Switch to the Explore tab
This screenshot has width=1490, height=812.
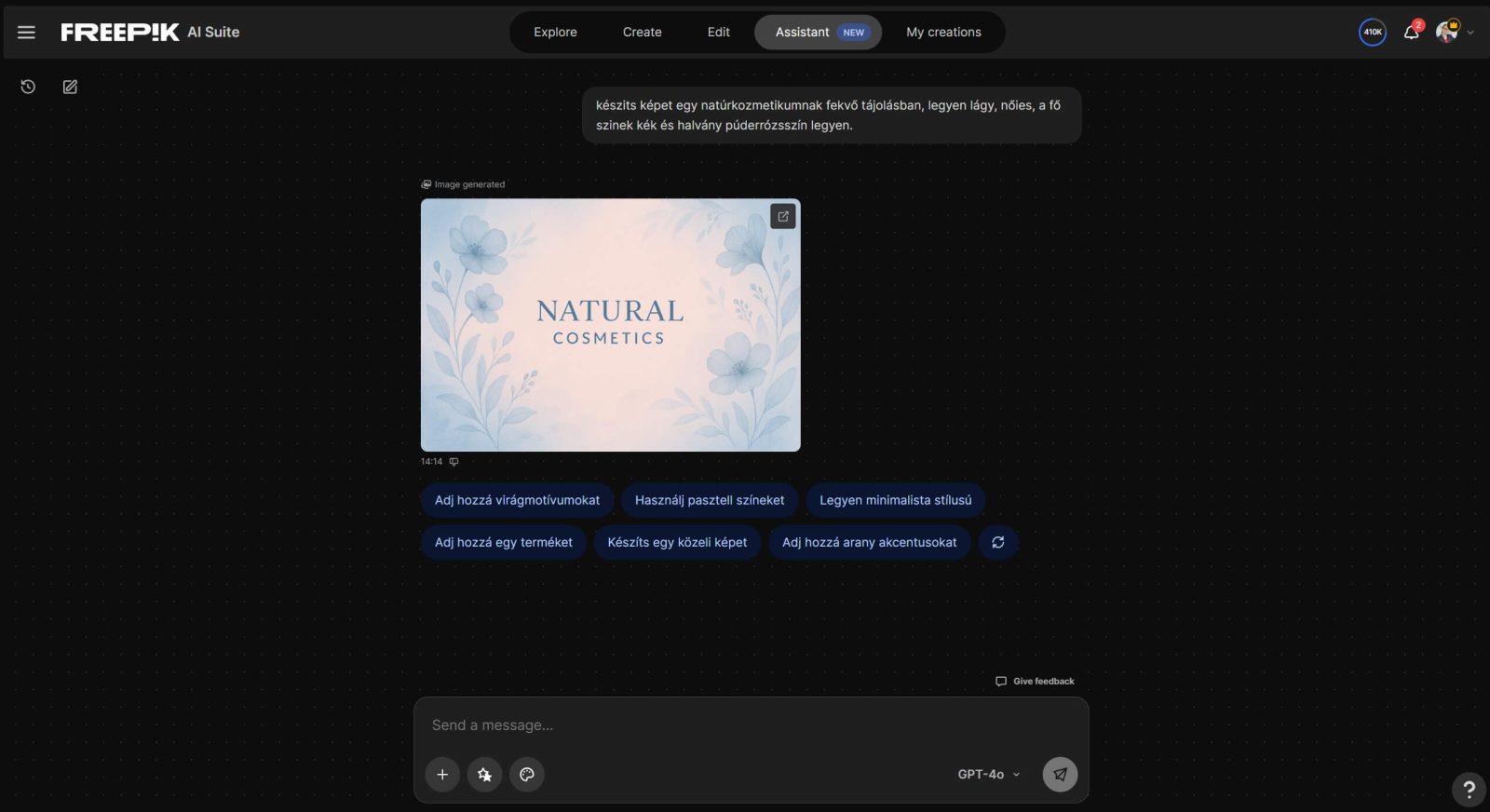[x=555, y=33]
